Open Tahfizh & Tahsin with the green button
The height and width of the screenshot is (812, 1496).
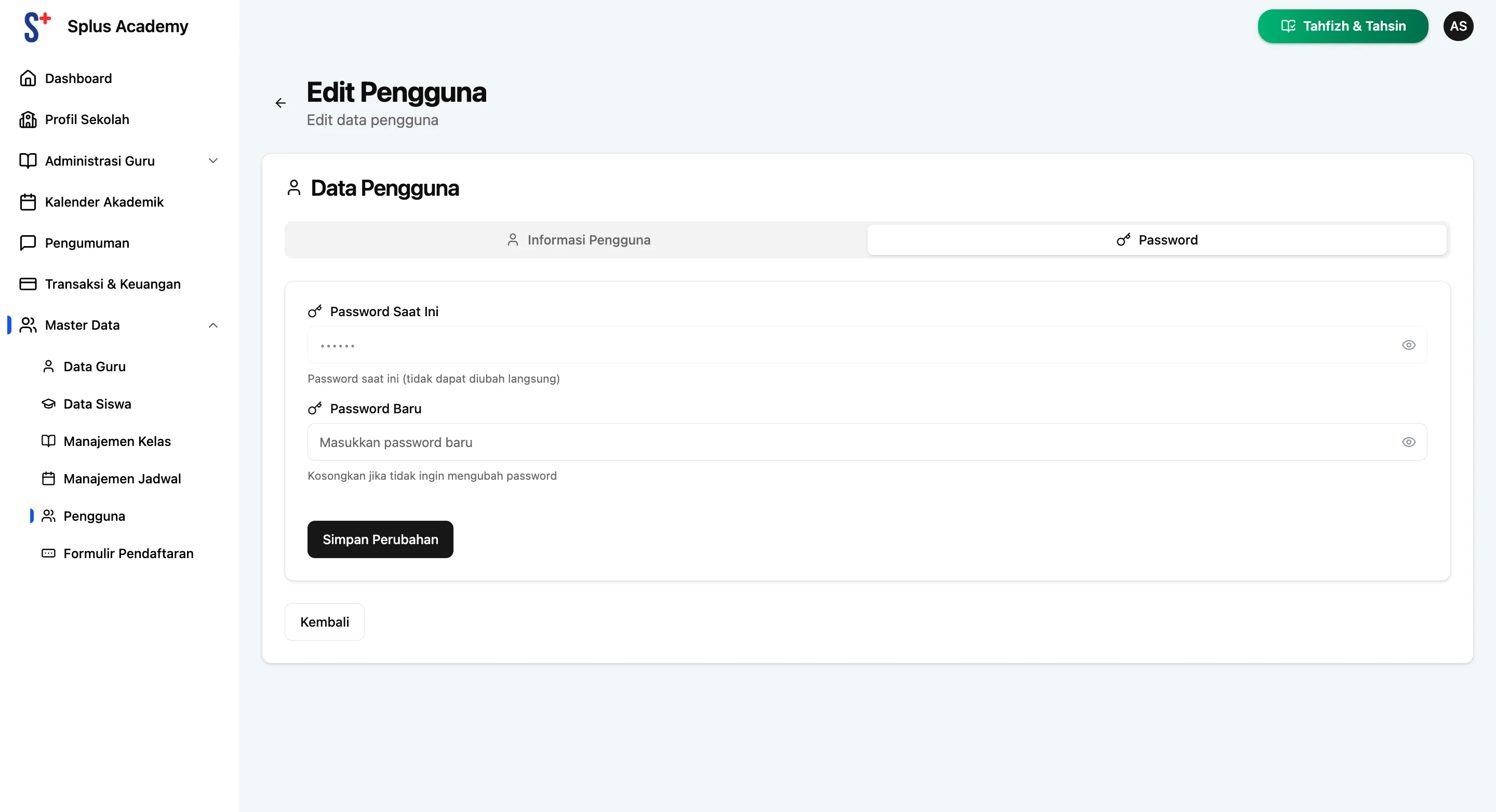[x=1342, y=25]
